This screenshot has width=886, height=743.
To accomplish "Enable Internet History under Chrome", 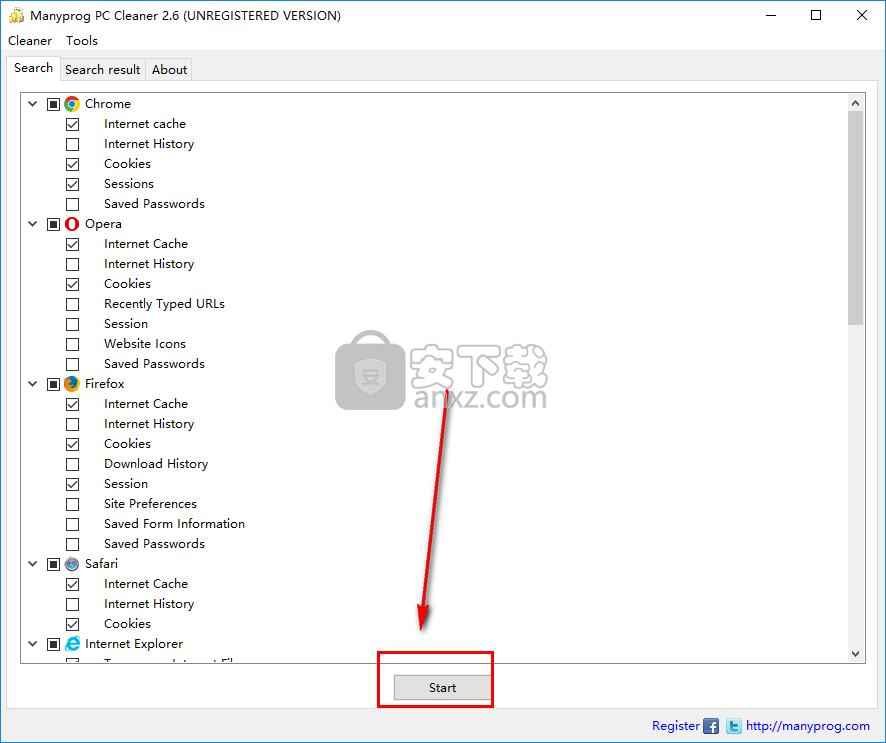I will 72,144.
